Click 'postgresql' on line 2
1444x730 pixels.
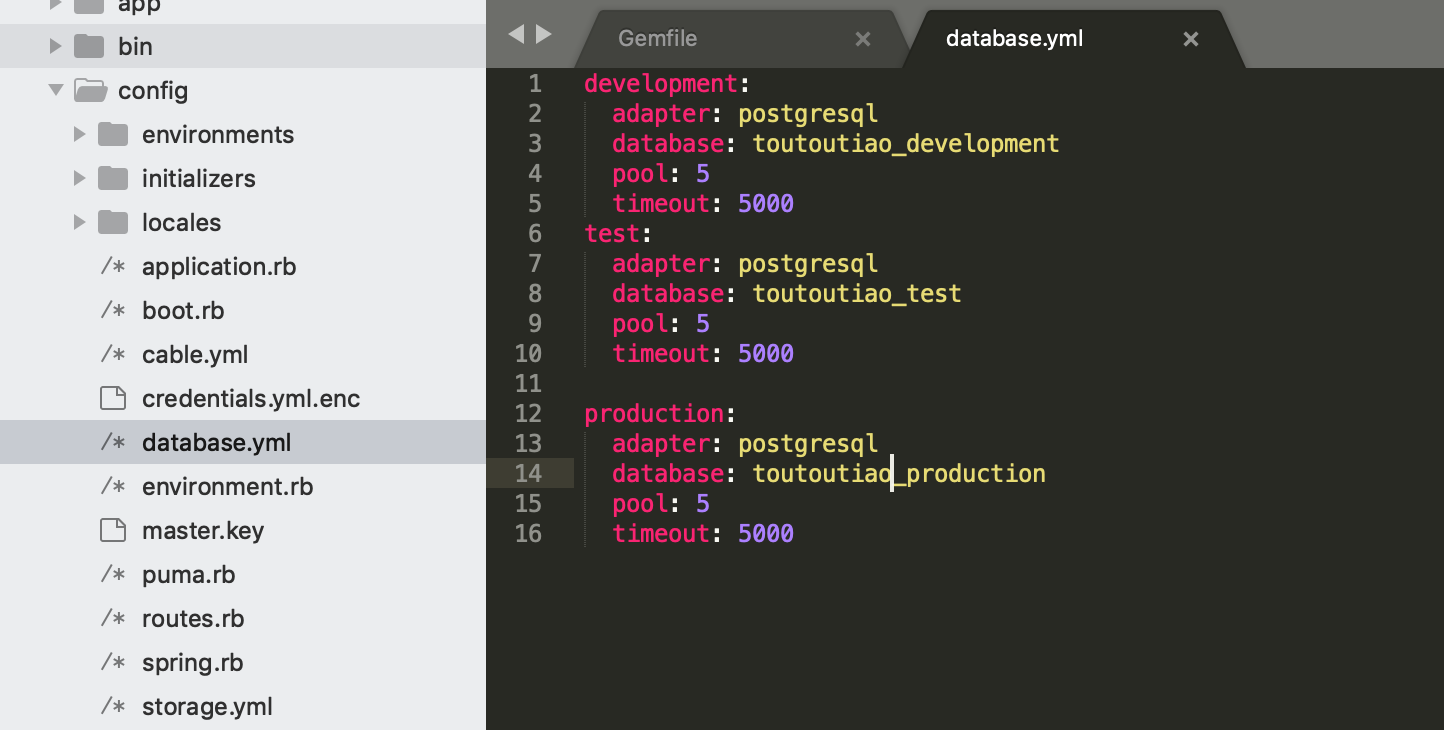[x=808, y=114]
